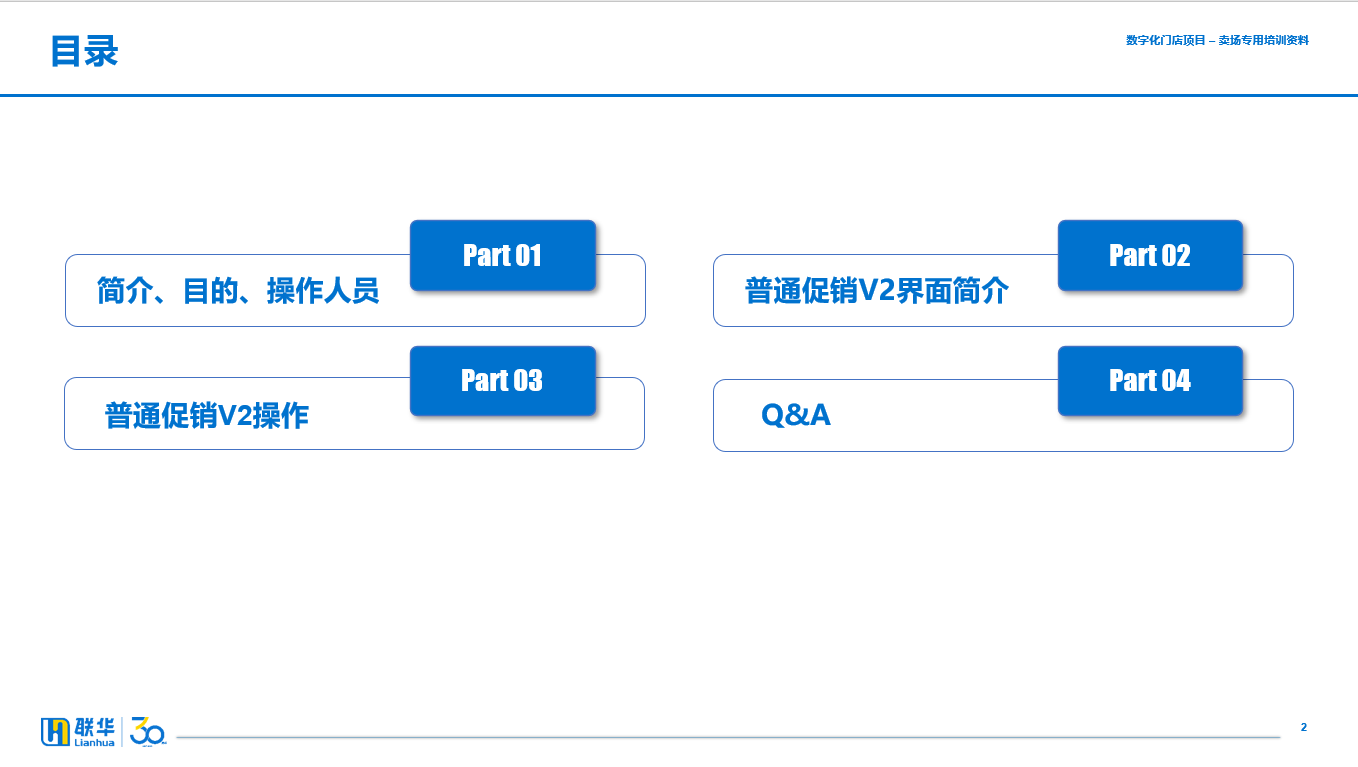Click the 30th anniversary emblem
The height and width of the screenshot is (767, 1358).
tap(148, 731)
